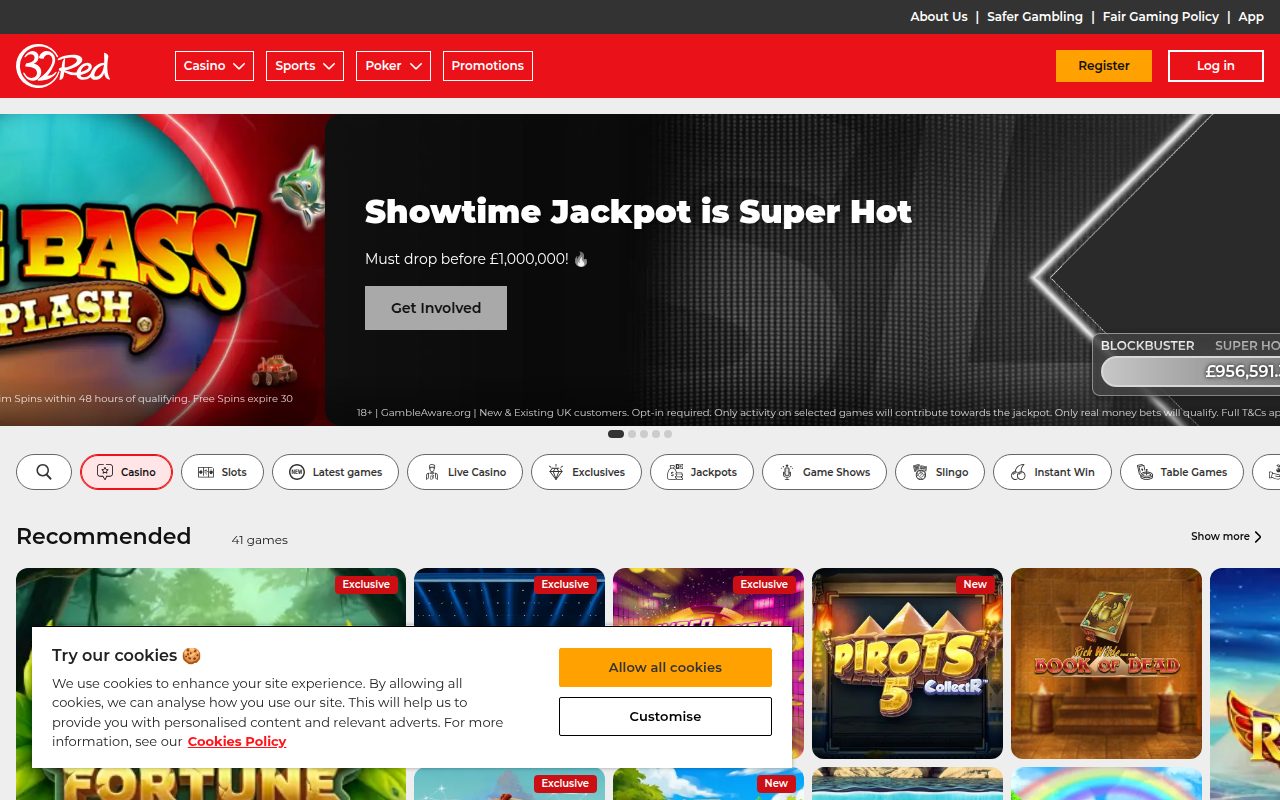Open the Book of Dead game

click(x=1106, y=664)
